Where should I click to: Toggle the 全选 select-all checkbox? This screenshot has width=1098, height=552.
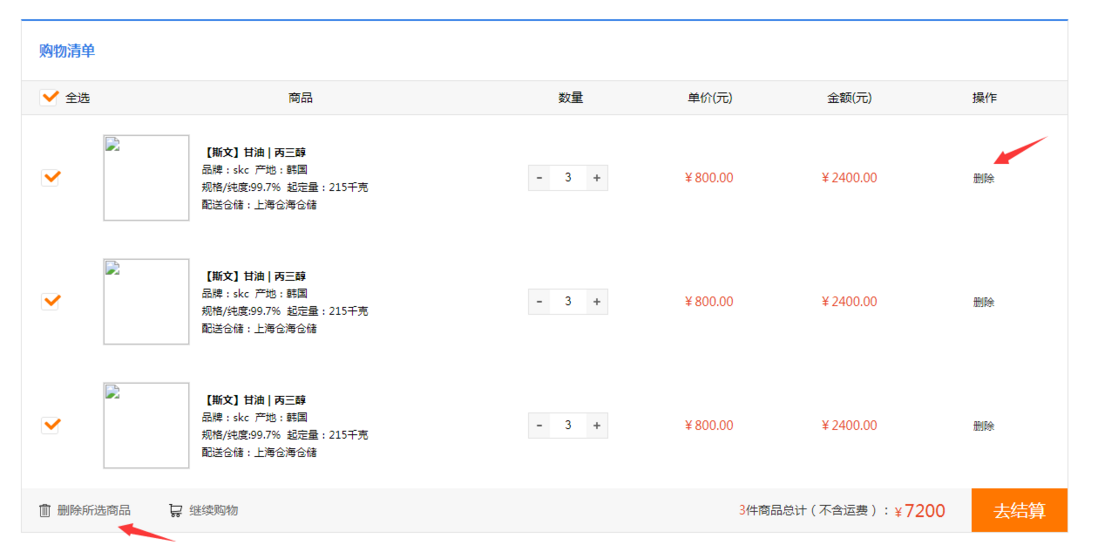pos(49,97)
